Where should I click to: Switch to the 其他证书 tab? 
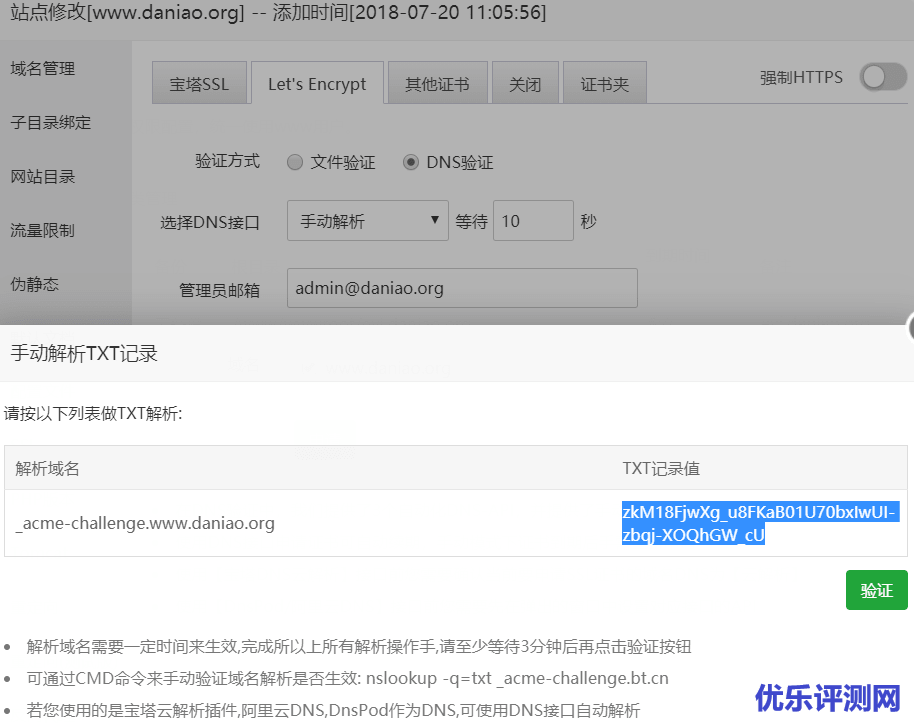pos(437,84)
